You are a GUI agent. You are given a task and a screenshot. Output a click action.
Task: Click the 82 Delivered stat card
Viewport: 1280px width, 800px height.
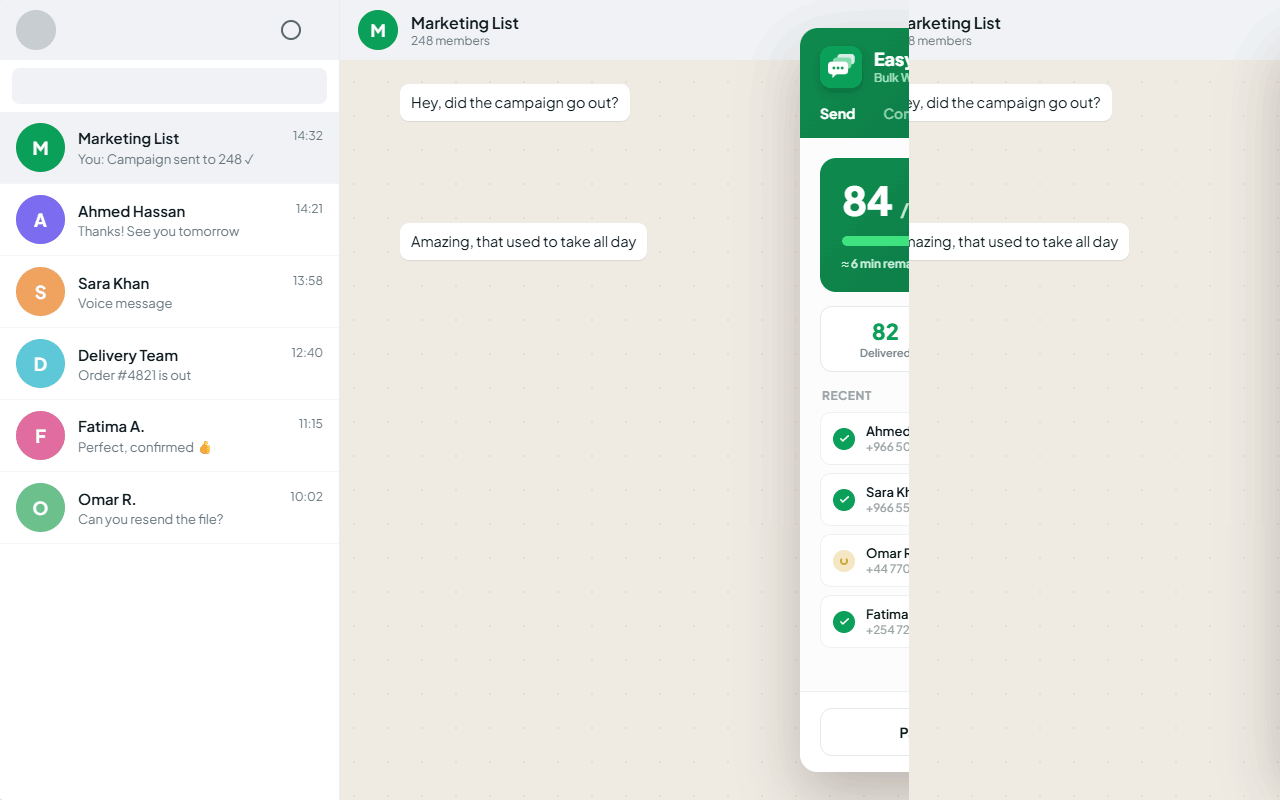coord(865,339)
